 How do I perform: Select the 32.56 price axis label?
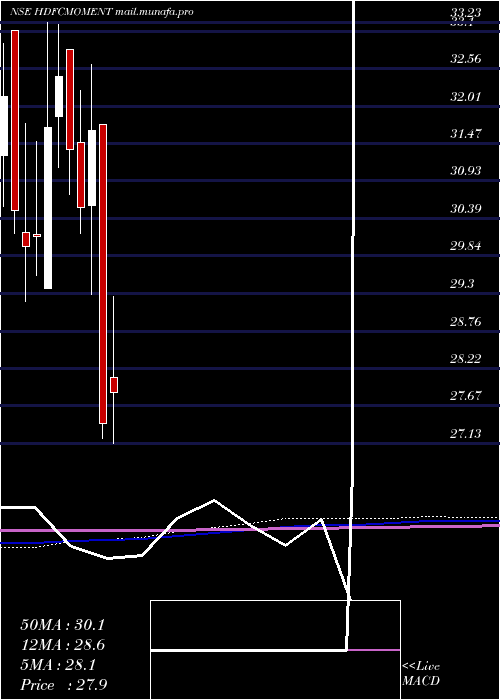pos(465,59)
